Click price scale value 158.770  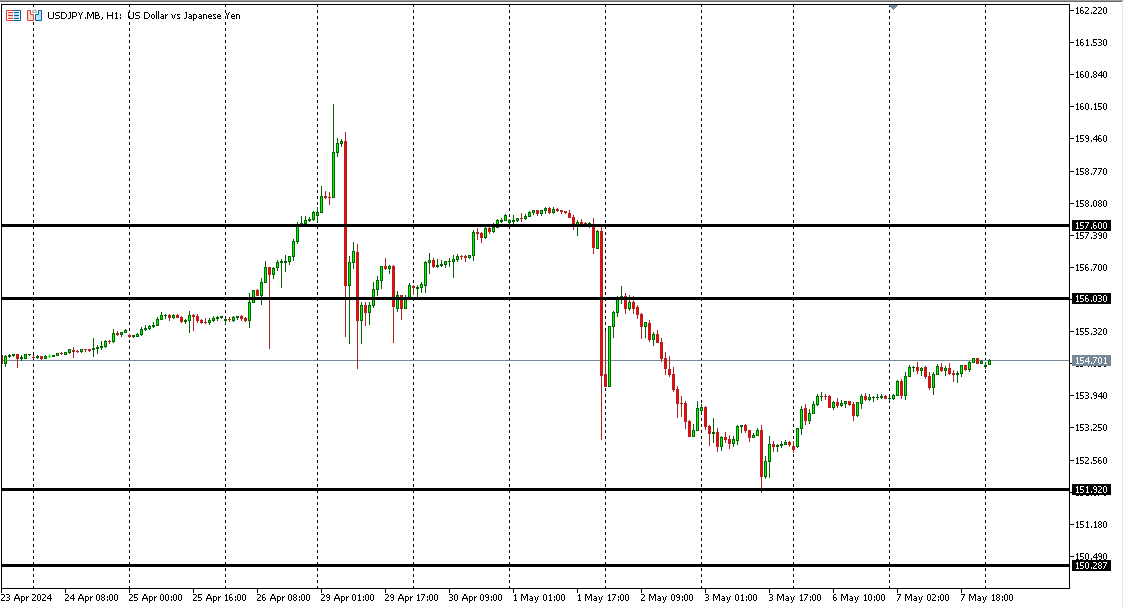[1091, 172]
